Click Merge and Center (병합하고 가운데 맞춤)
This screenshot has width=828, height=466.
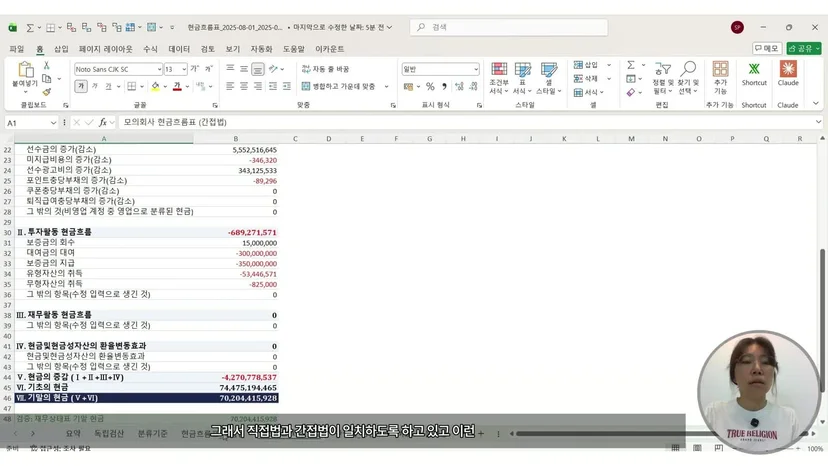[338, 86]
